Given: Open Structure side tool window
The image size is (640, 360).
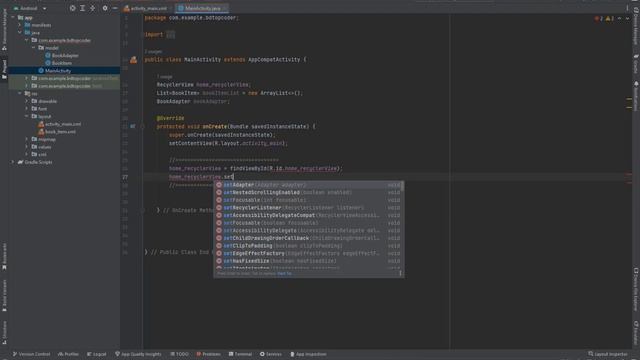Looking at the screenshot, I should click(4, 333).
